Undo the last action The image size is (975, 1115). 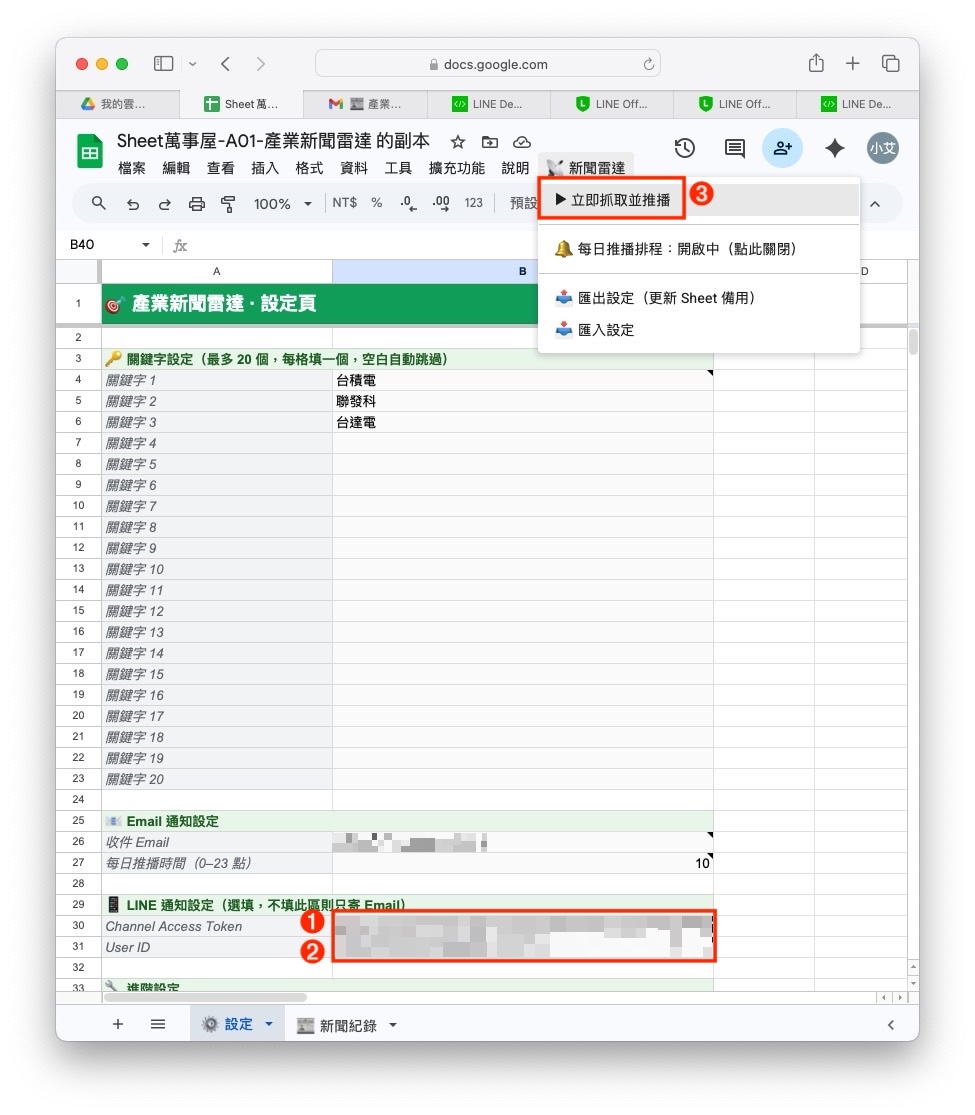tap(132, 204)
